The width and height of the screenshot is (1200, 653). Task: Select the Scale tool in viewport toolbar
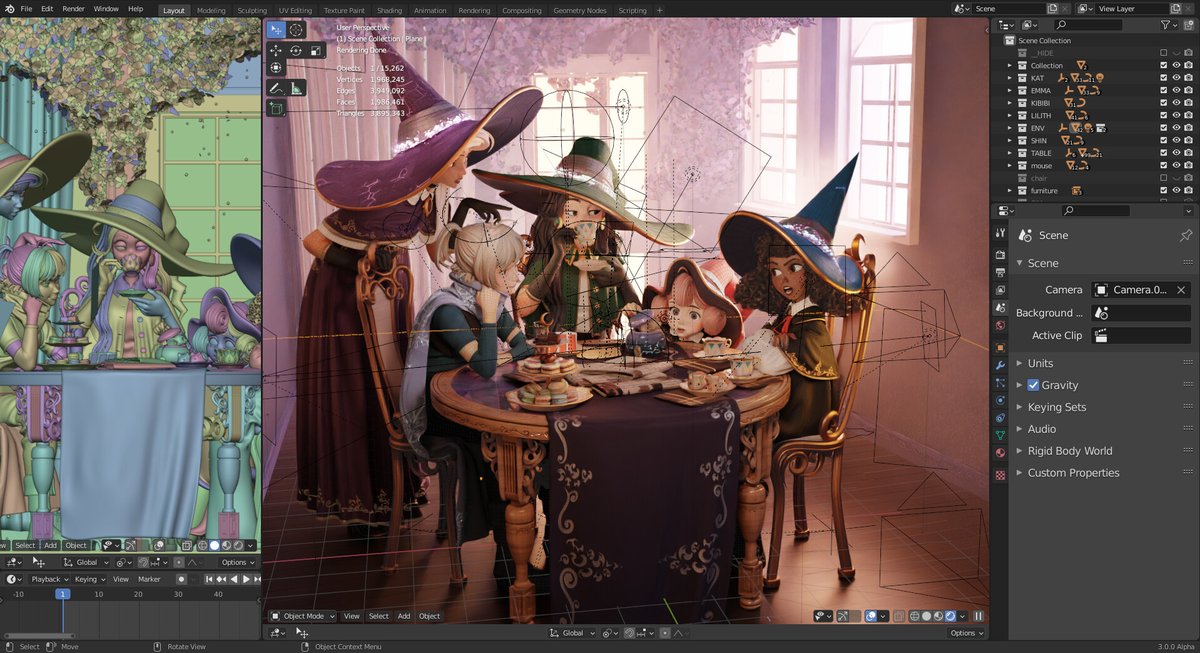pos(316,49)
